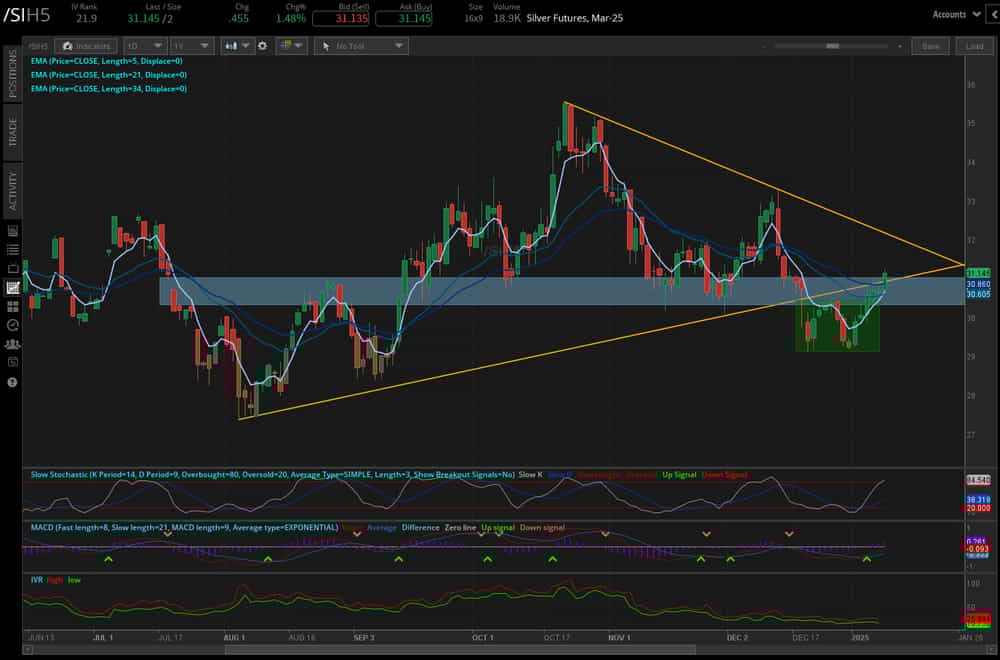Switch to the Positions side tab

tap(13, 76)
